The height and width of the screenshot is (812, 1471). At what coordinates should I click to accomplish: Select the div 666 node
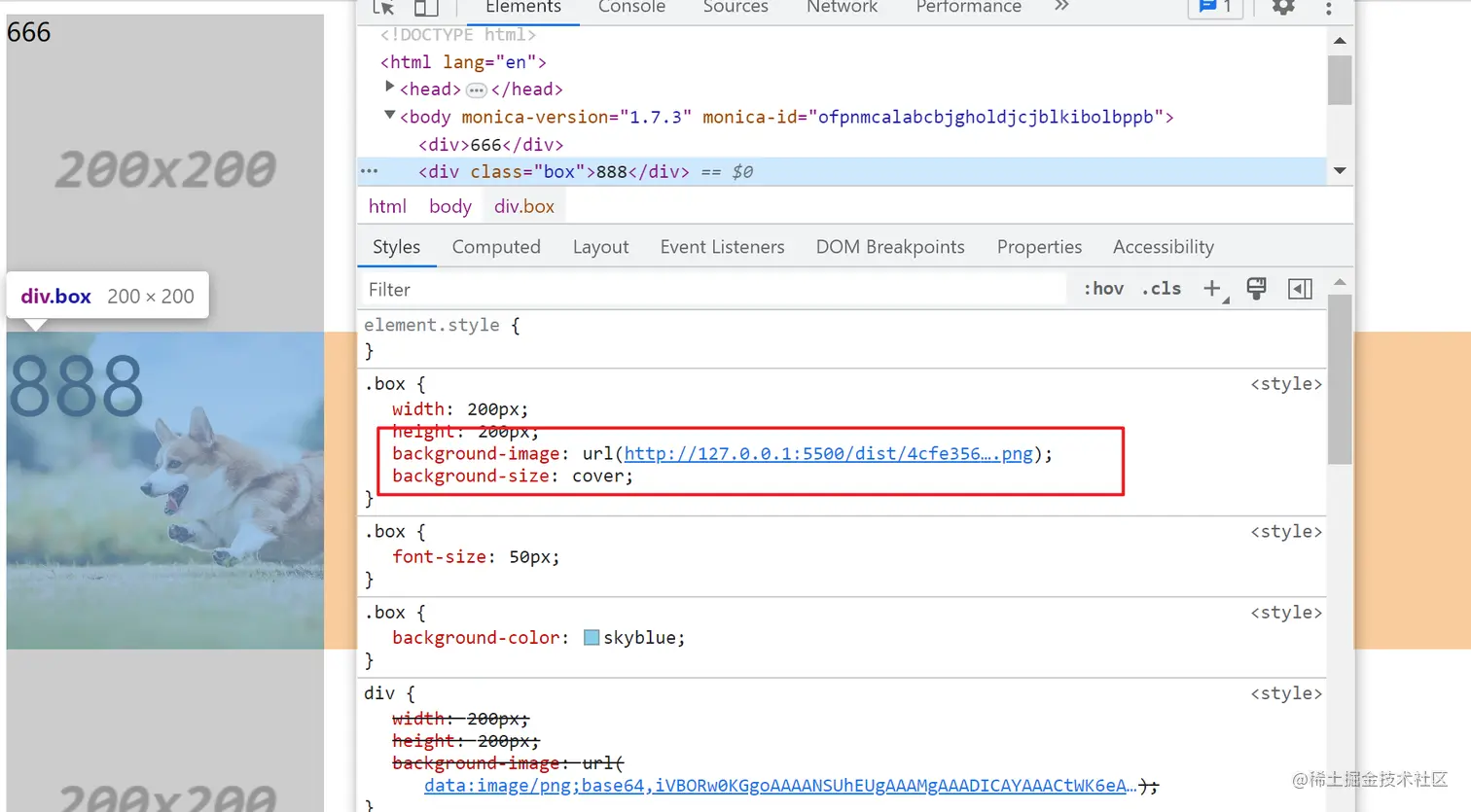491,145
